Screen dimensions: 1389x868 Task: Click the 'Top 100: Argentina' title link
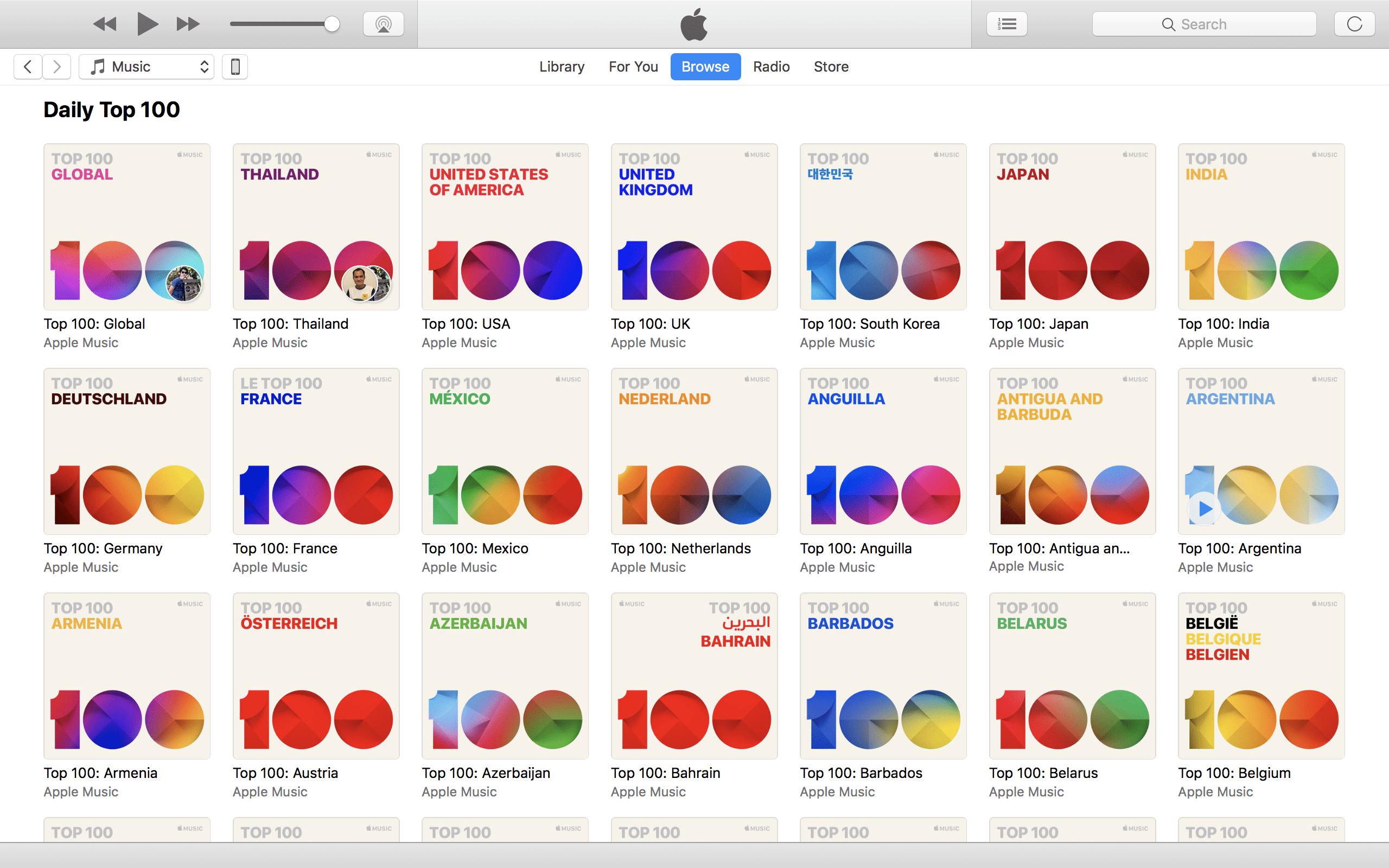click(1240, 548)
